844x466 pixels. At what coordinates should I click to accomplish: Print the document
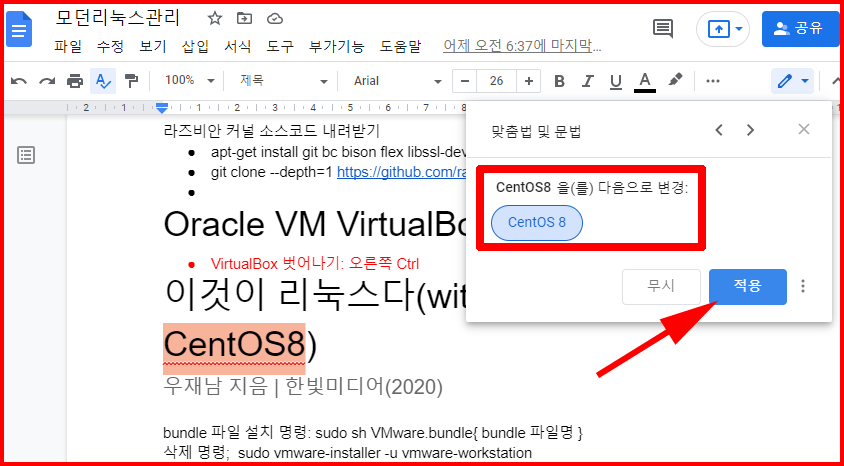75,81
